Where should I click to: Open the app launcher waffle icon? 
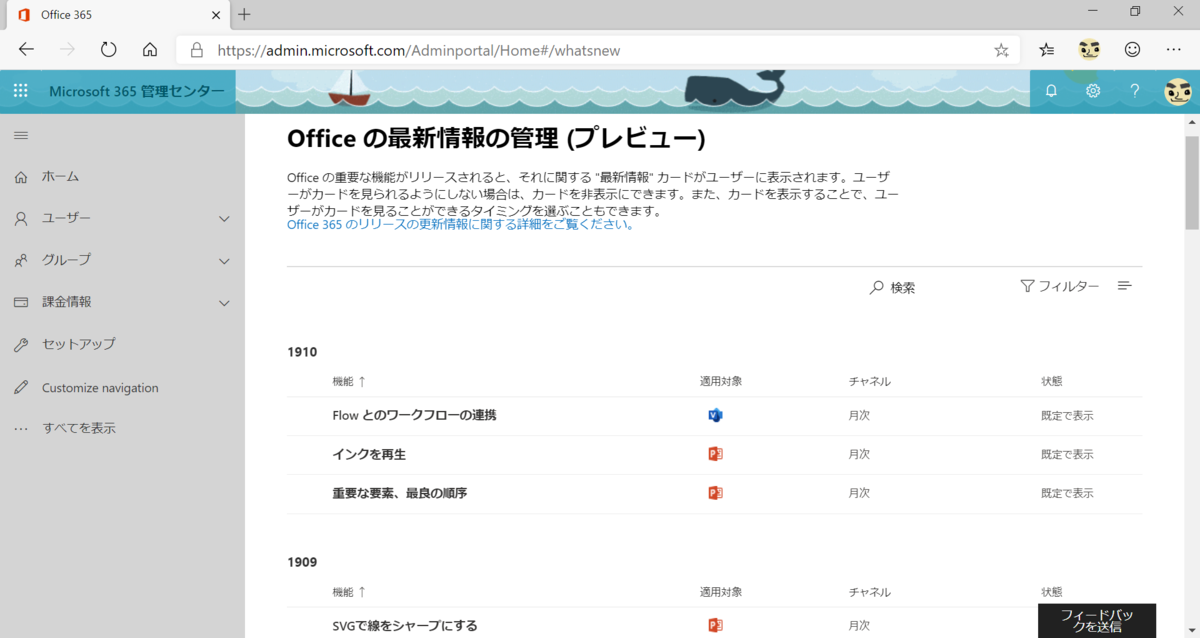pyautogui.click(x=20, y=91)
